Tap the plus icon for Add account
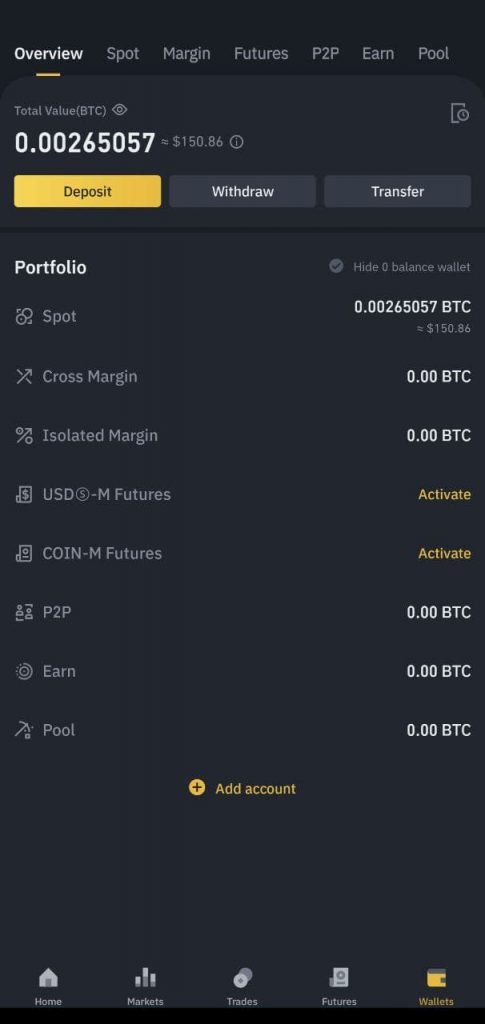Image resolution: width=485 pixels, height=1024 pixels. pyautogui.click(x=196, y=788)
